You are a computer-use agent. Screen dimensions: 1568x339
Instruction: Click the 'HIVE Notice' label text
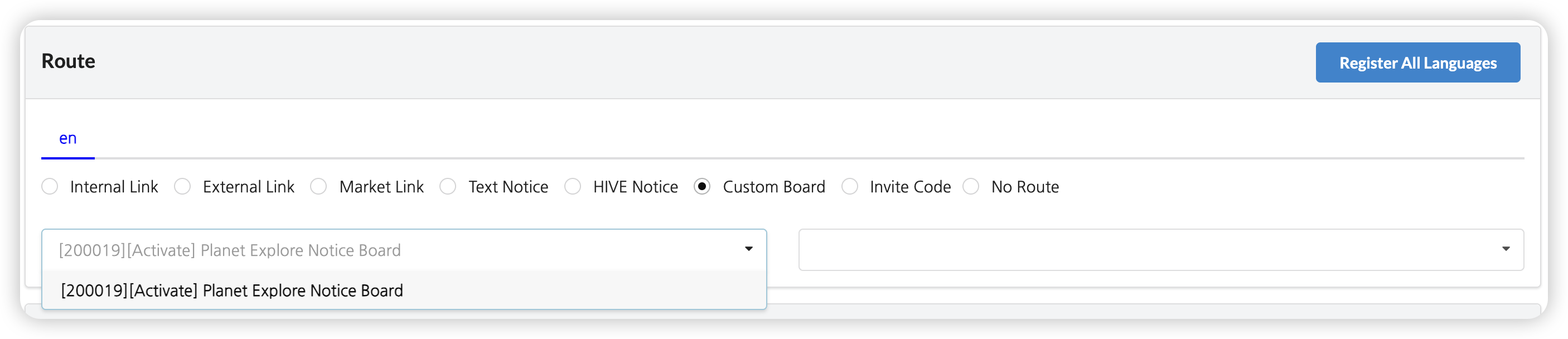[635, 187]
